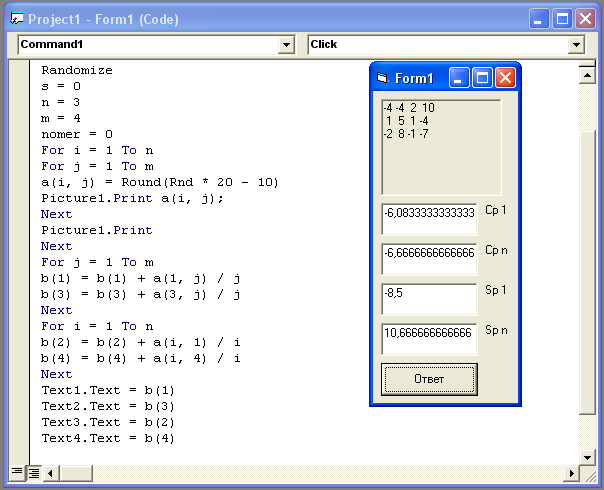
Task: Click the Sp n label in Form1
Action: tap(496, 330)
